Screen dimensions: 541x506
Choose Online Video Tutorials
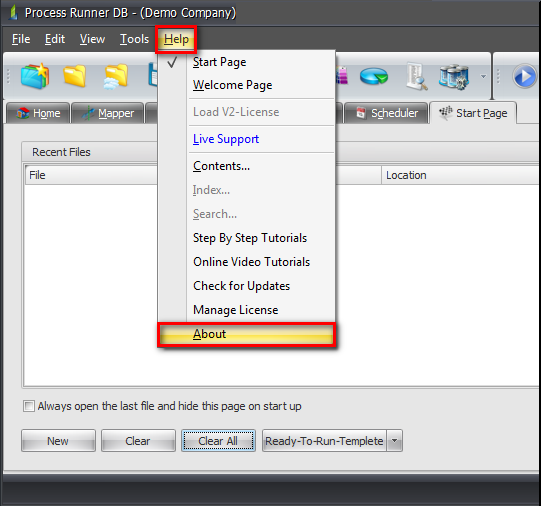246,262
